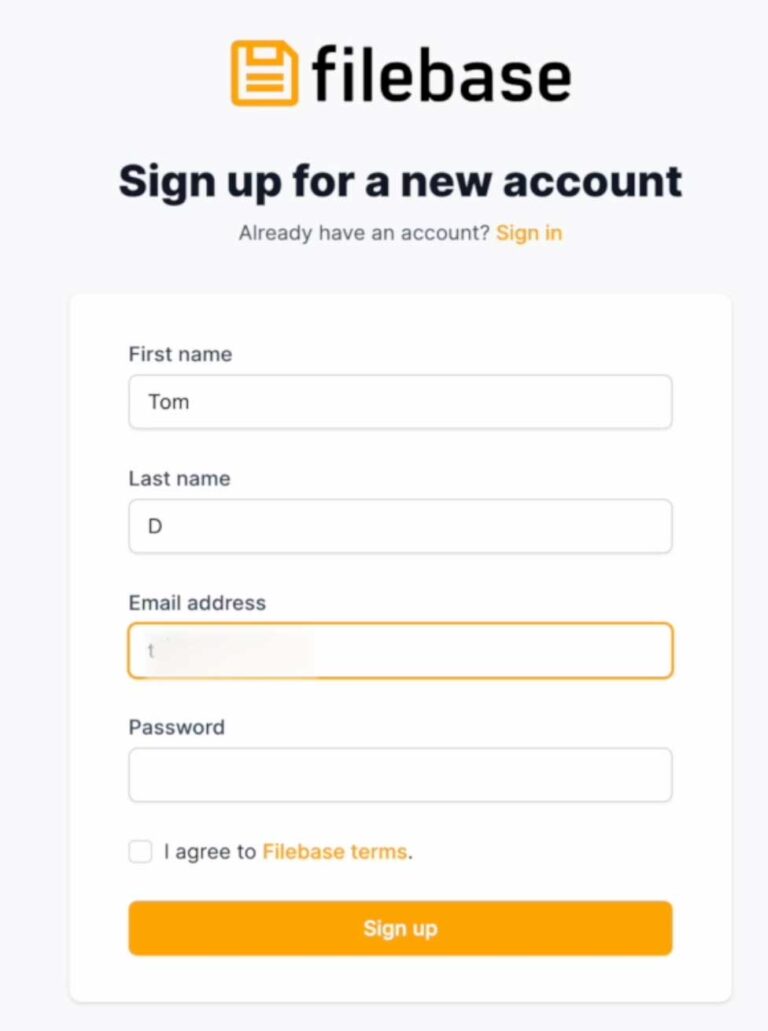Screen dimensions: 768x1031
Task: Click the white form card's empty bottom area
Action: [400, 978]
